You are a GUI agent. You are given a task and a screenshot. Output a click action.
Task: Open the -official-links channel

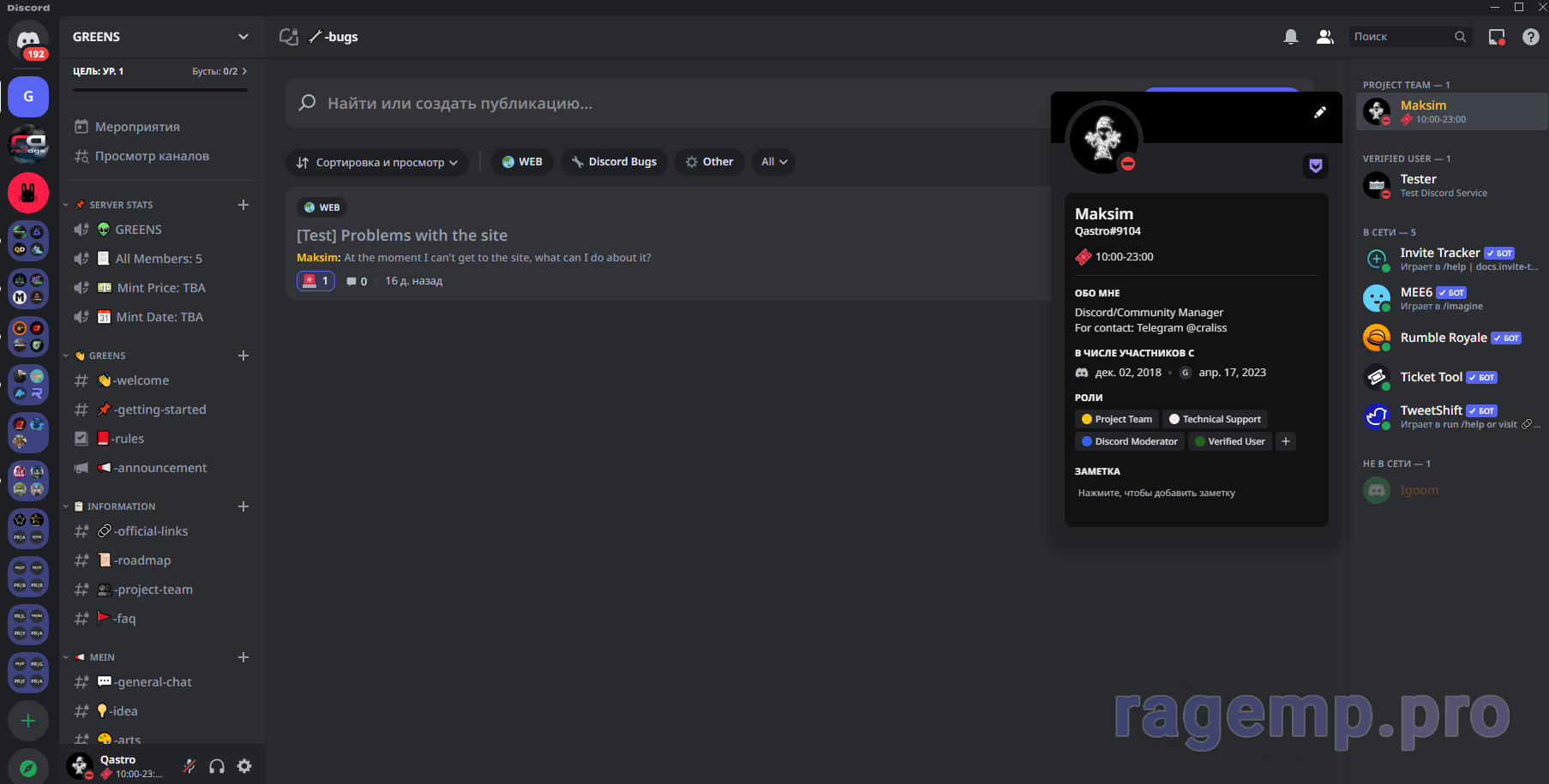(x=162, y=531)
